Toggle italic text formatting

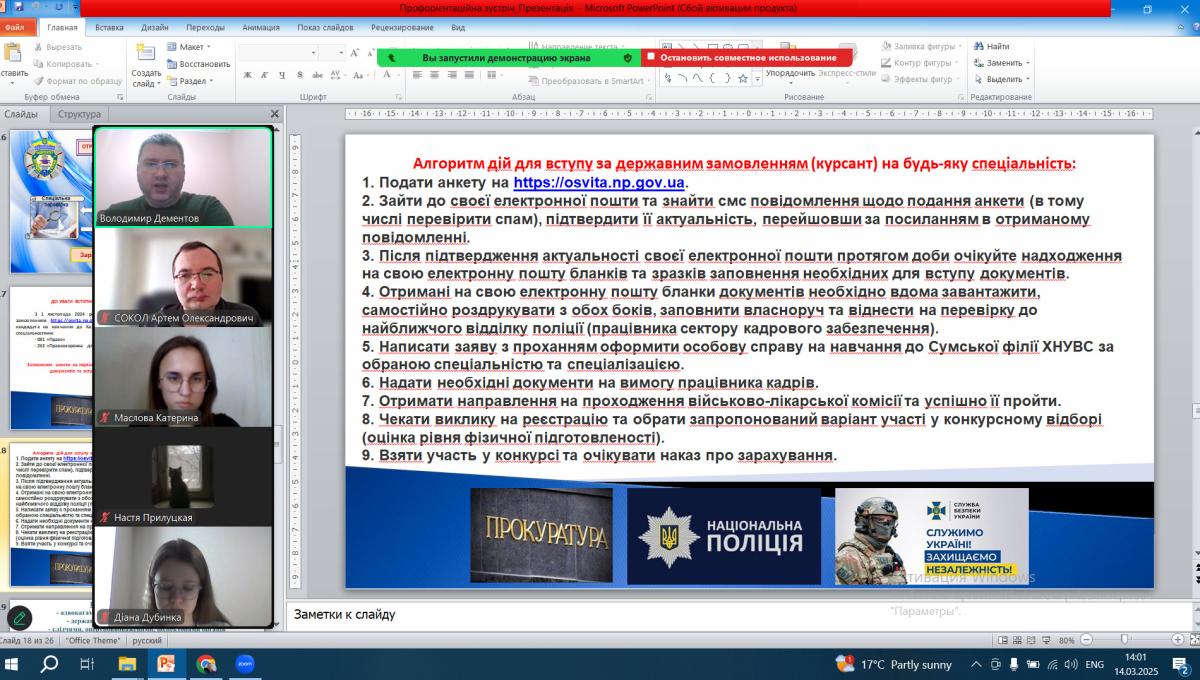coord(262,74)
